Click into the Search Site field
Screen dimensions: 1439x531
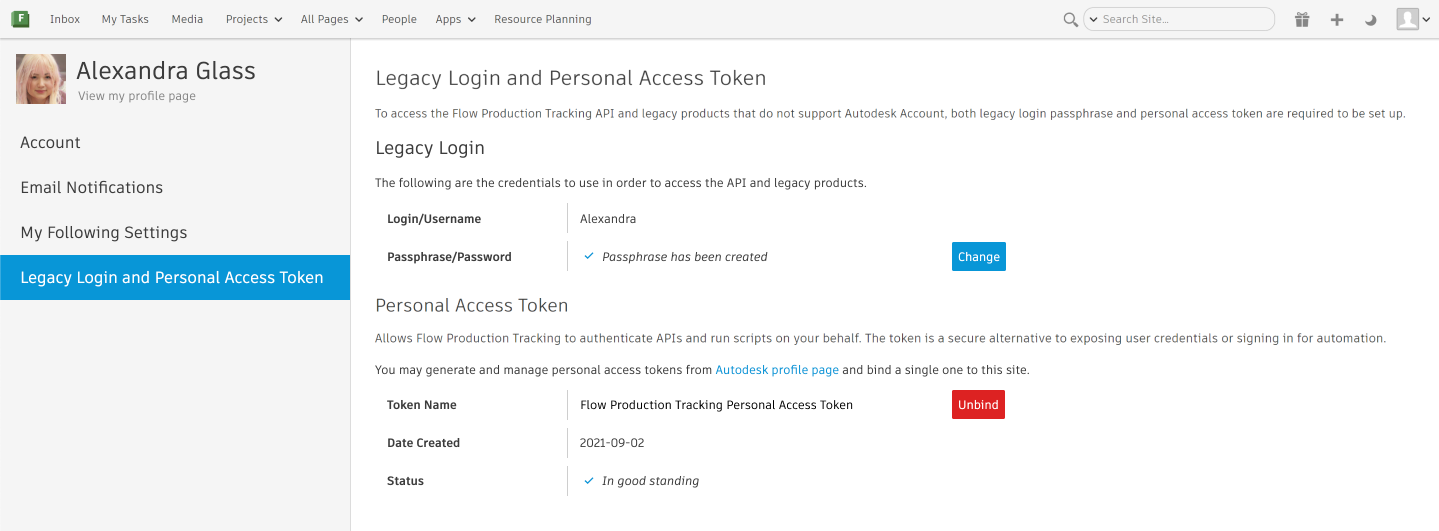pos(1185,19)
